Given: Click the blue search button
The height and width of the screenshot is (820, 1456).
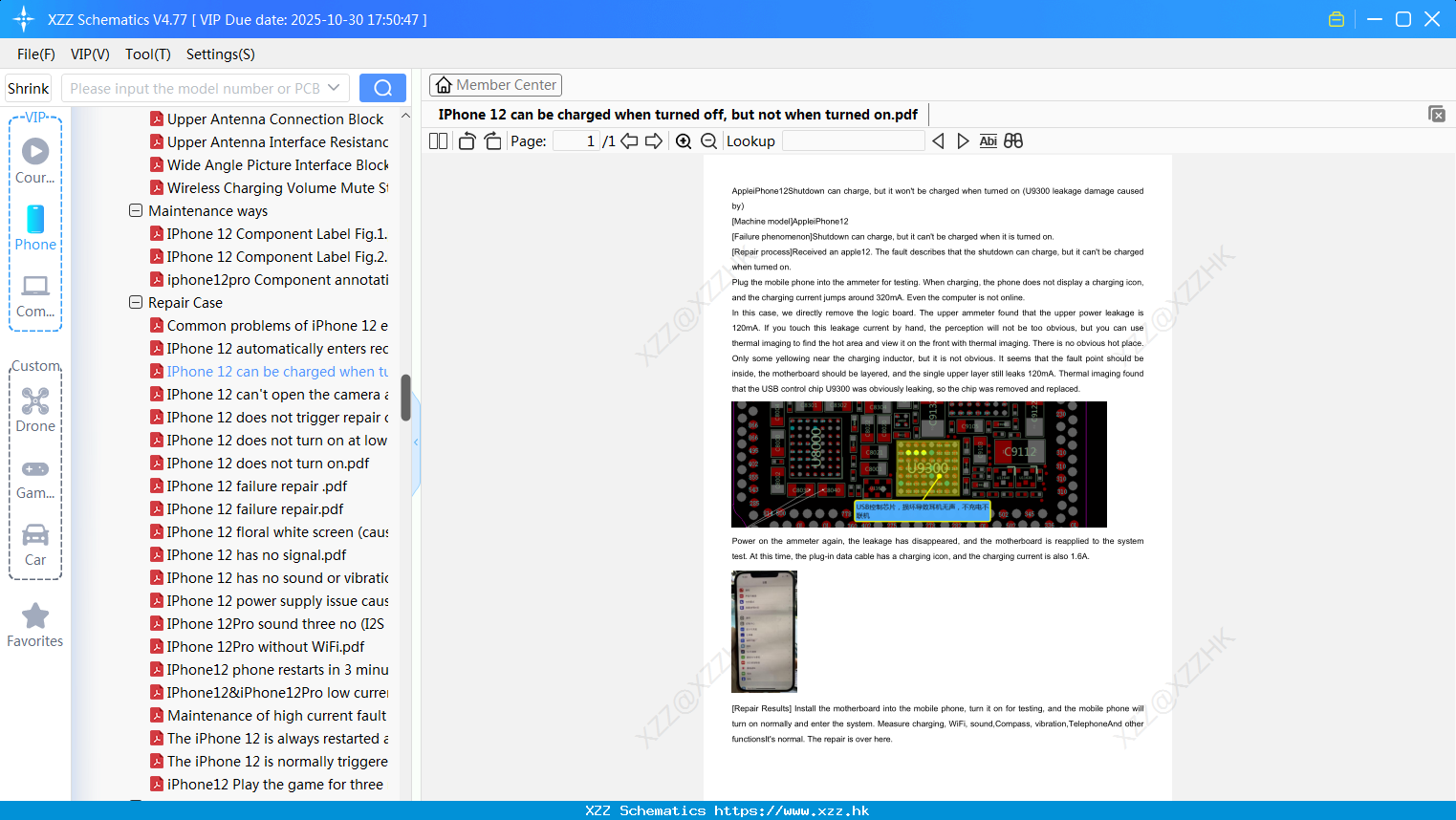Looking at the screenshot, I should click(x=382, y=88).
